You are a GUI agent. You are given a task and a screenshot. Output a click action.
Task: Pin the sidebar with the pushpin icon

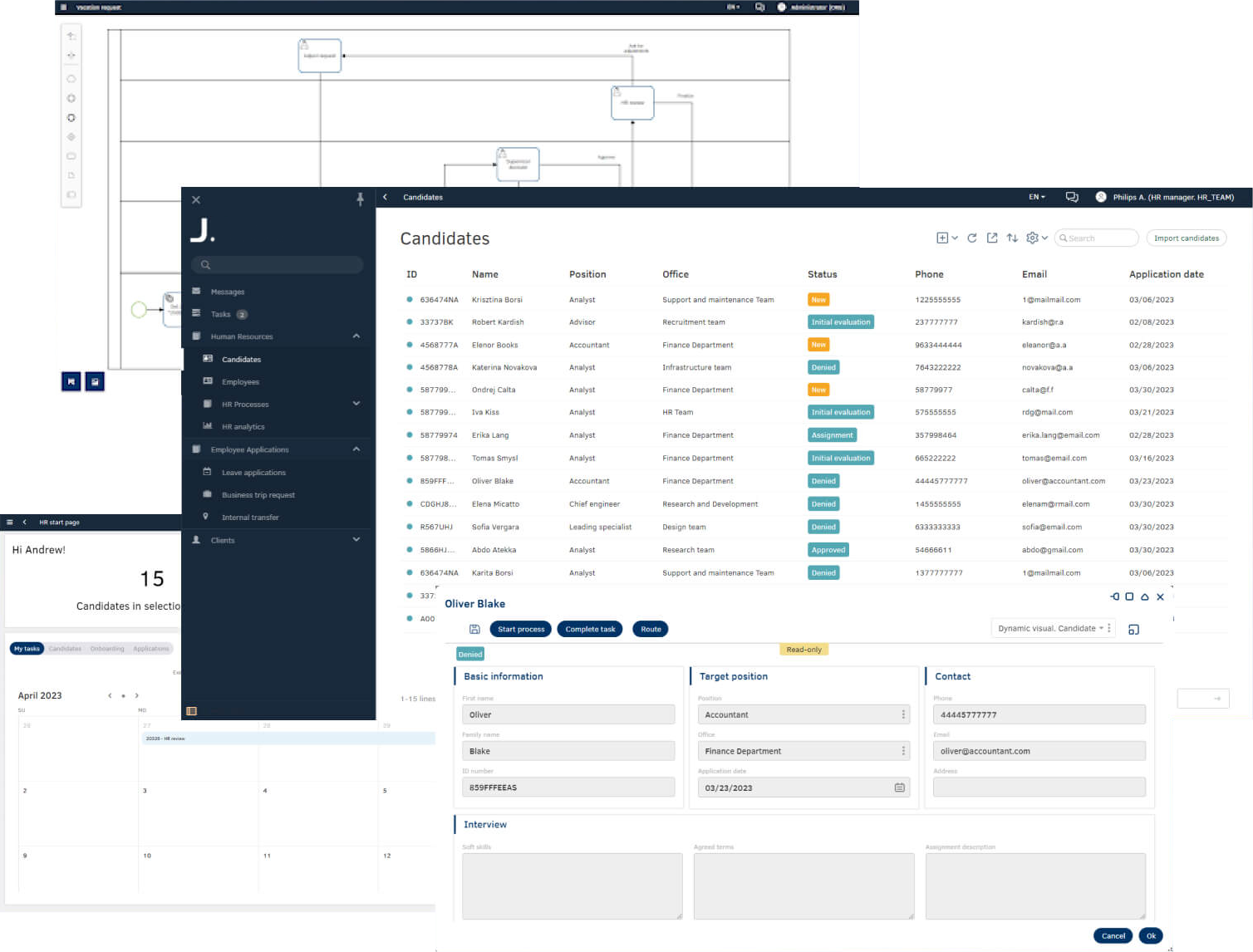pyautogui.click(x=360, y=199)
